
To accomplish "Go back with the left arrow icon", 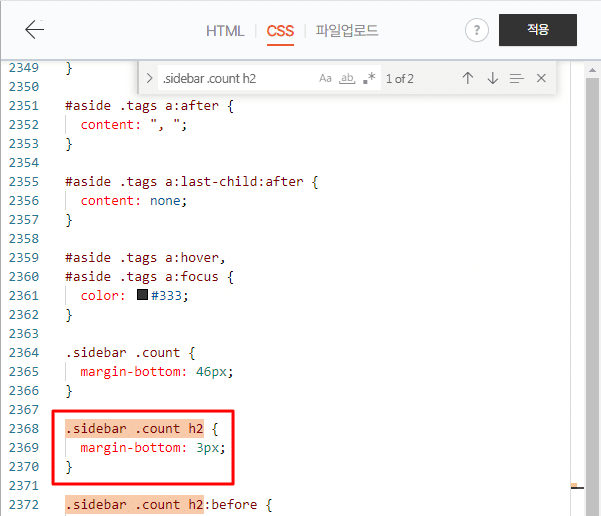I will (34, 30).
